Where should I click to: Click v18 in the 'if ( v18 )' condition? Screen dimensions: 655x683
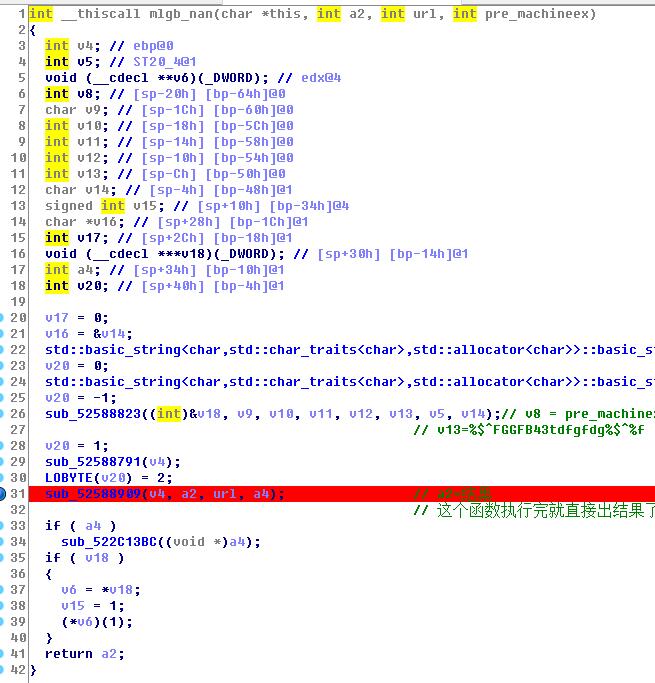[x=97, y=558]
